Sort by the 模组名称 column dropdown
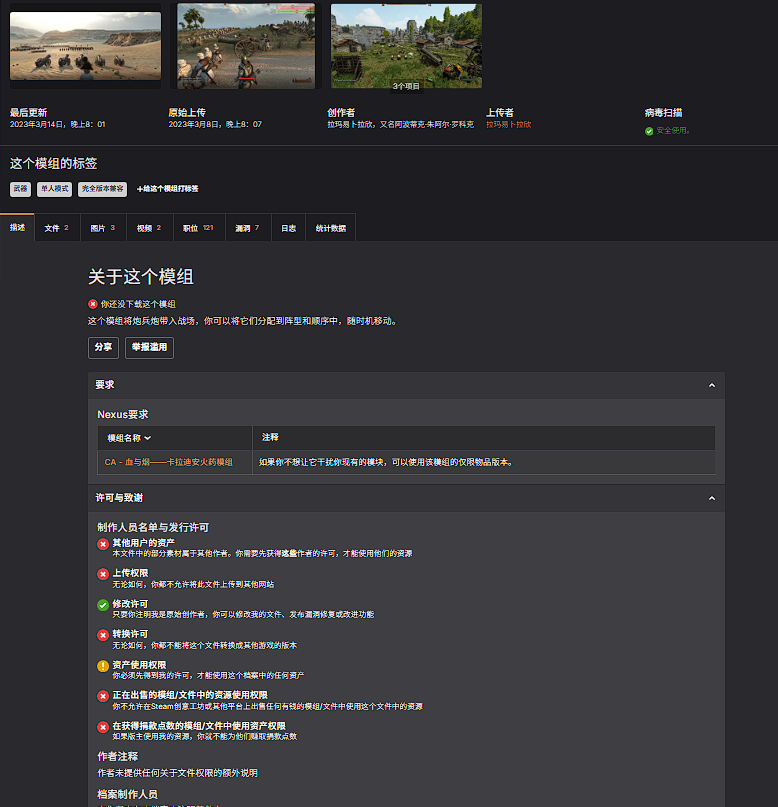This screenshot has width=778, height=807. click(x=129, y=438)
